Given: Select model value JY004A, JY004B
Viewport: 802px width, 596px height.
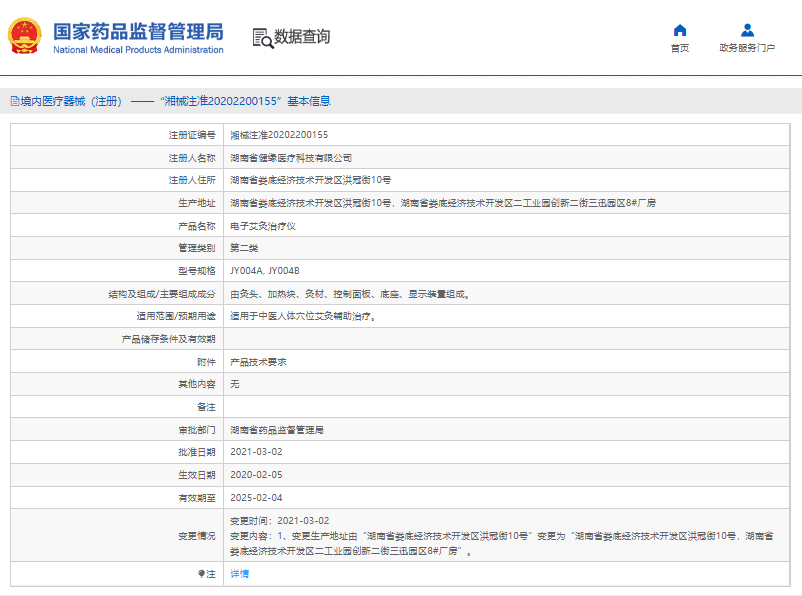Looking at the screenshot, I should pyautogui.click(x=265, y=271).
